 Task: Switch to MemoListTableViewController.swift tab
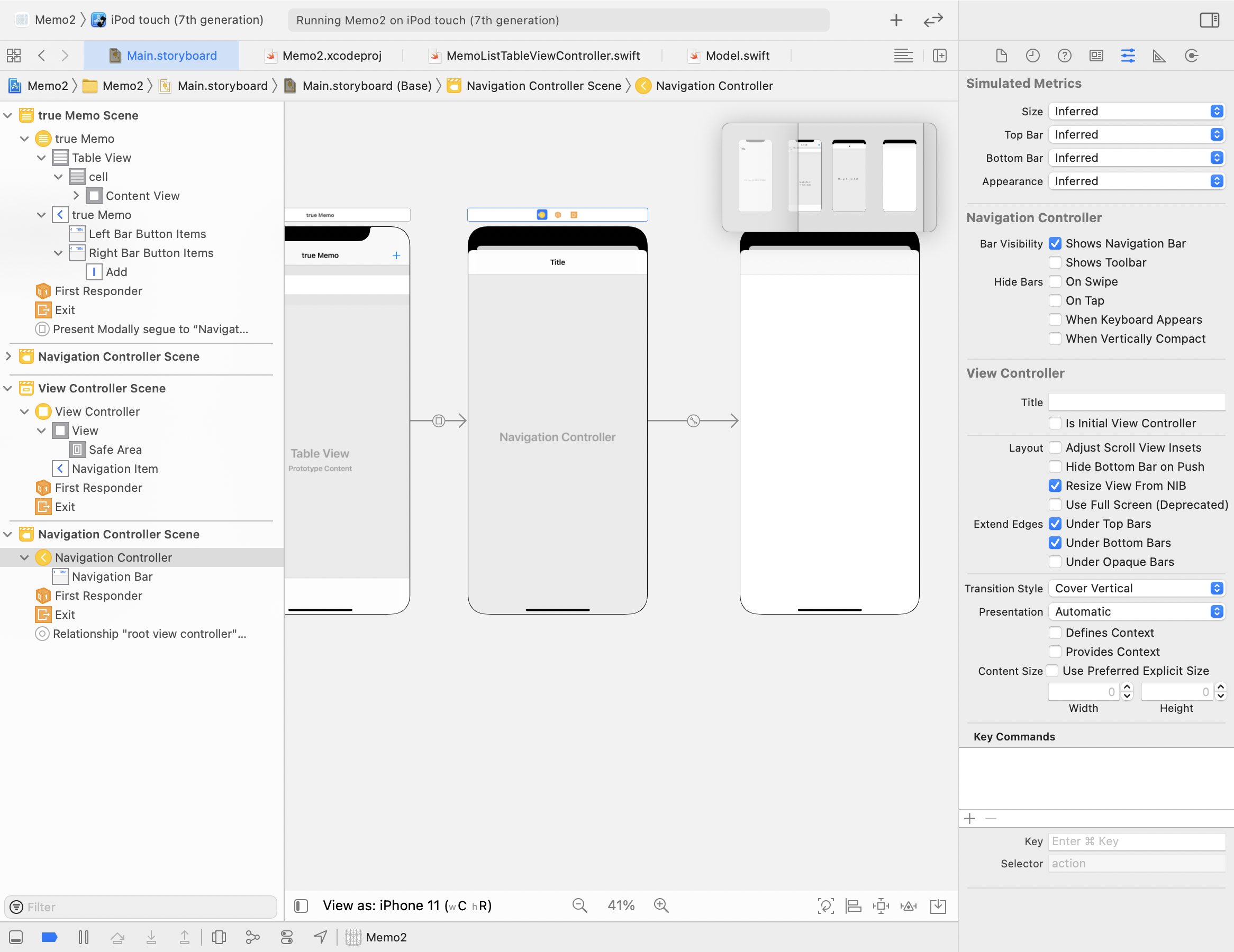(x=542, y=56)
